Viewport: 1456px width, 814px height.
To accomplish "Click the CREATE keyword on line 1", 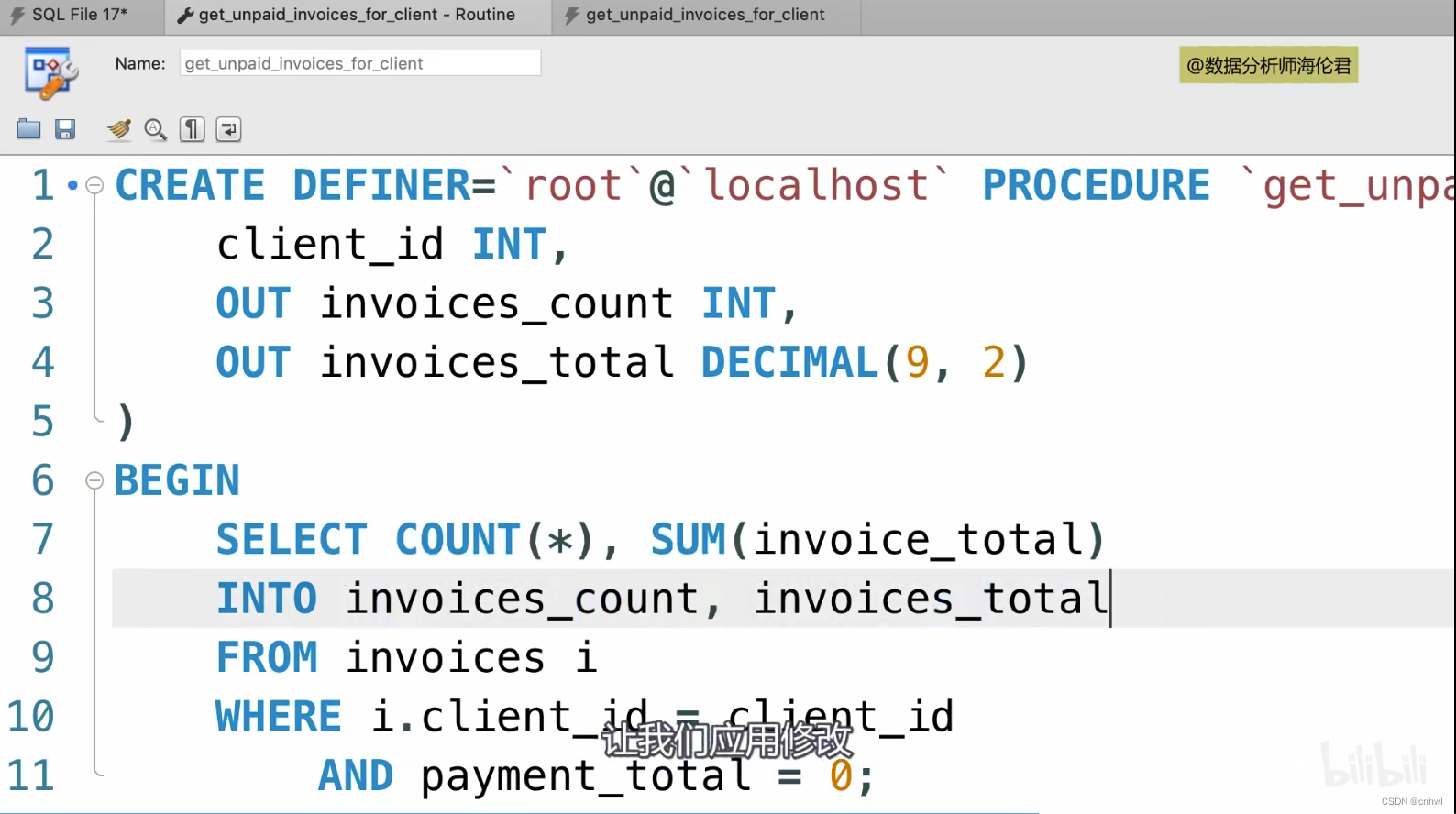I will coord(190,185).
